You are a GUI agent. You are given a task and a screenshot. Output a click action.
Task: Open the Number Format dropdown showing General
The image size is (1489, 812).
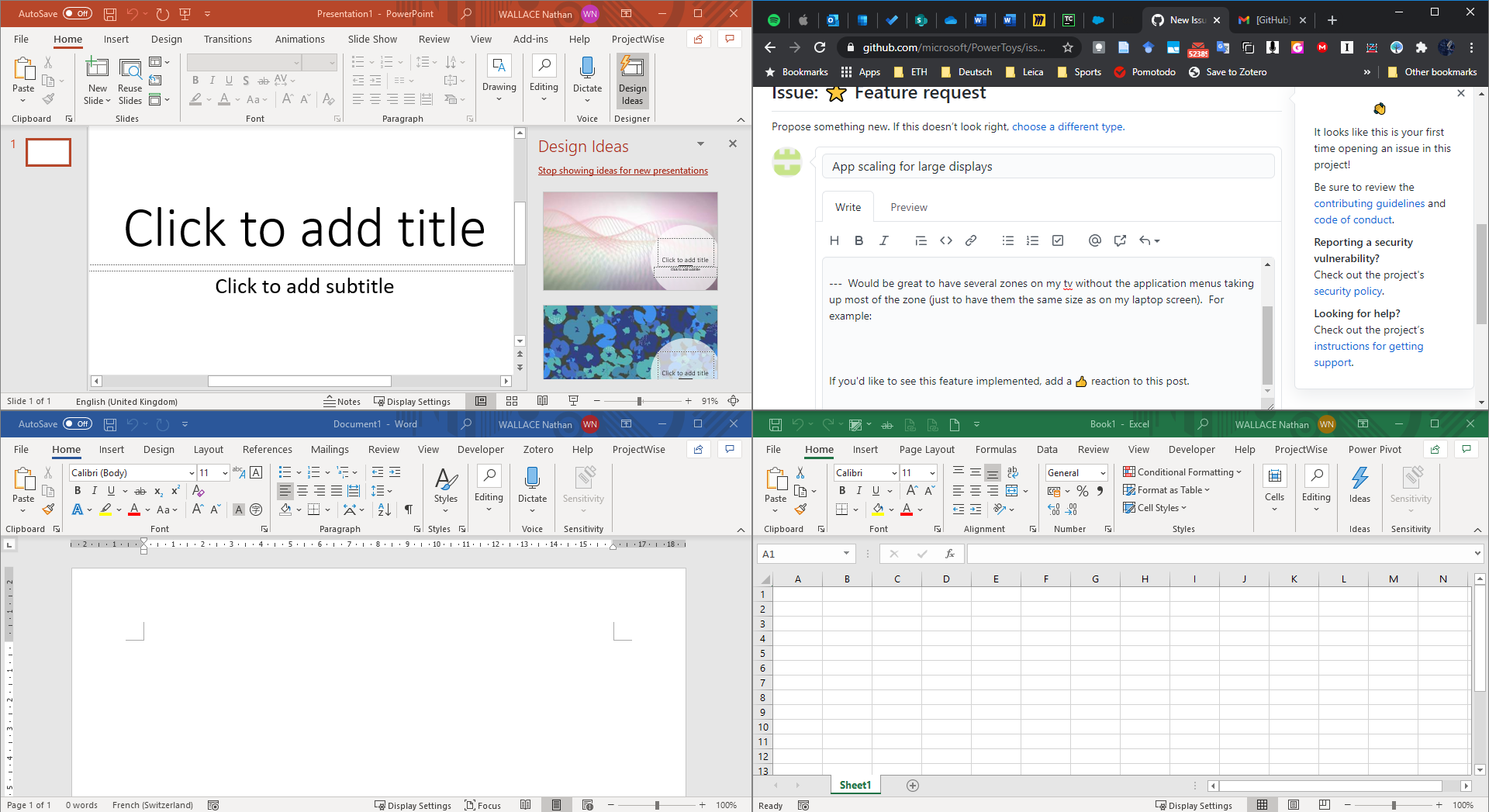point(1076,472)
